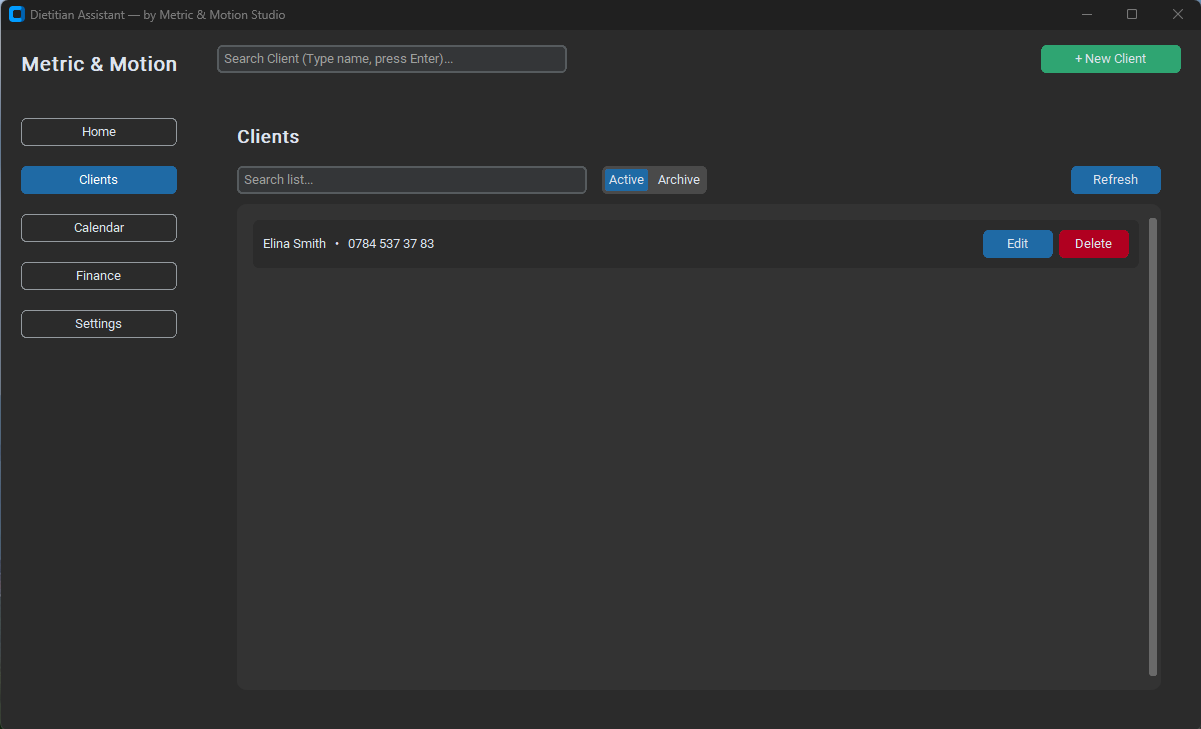Edit the Elina Smith client
This screenshot has height=729, width=1201.
coord(1018,244)
